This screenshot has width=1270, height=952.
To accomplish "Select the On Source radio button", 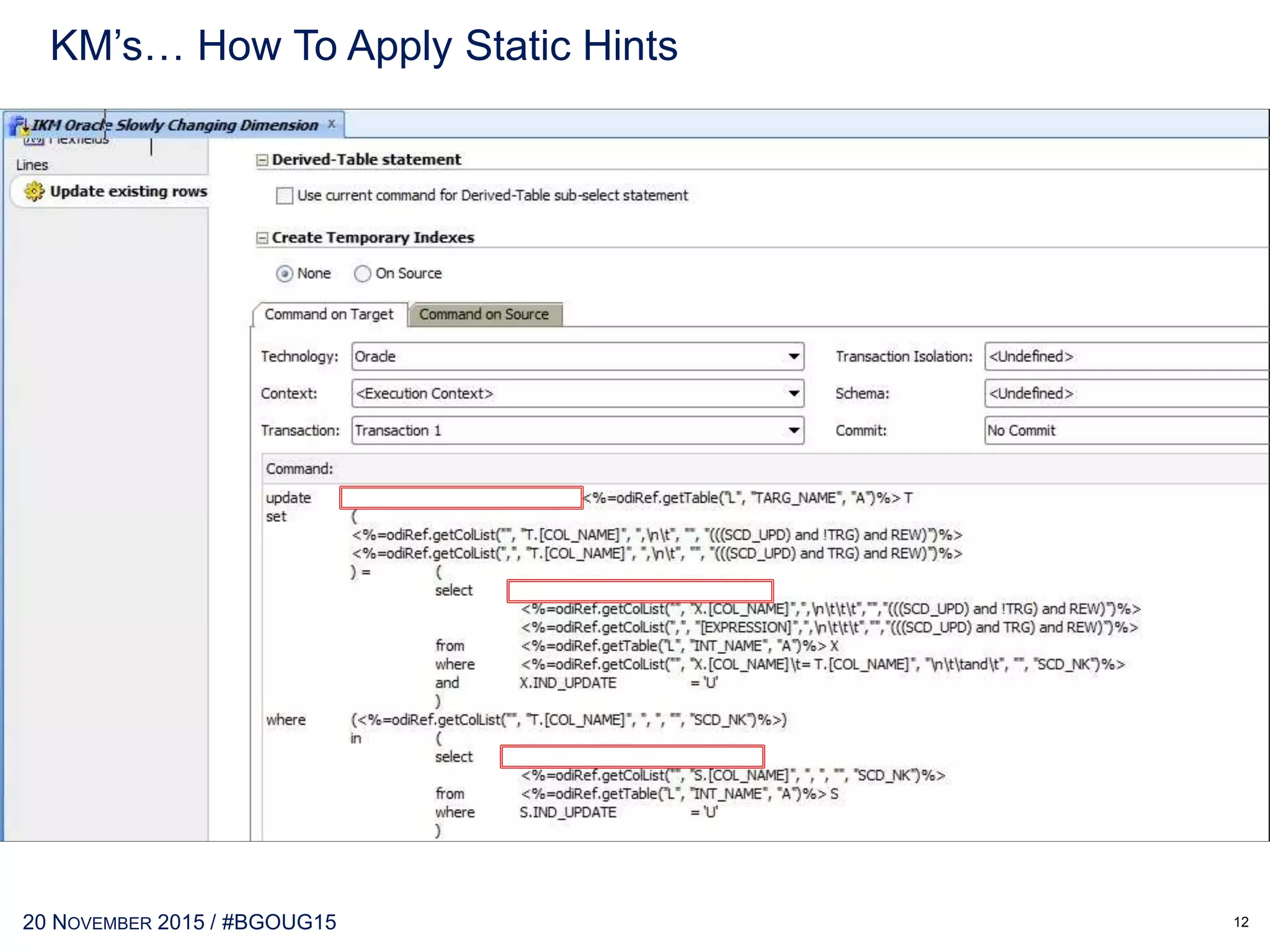I will [362, 273].
